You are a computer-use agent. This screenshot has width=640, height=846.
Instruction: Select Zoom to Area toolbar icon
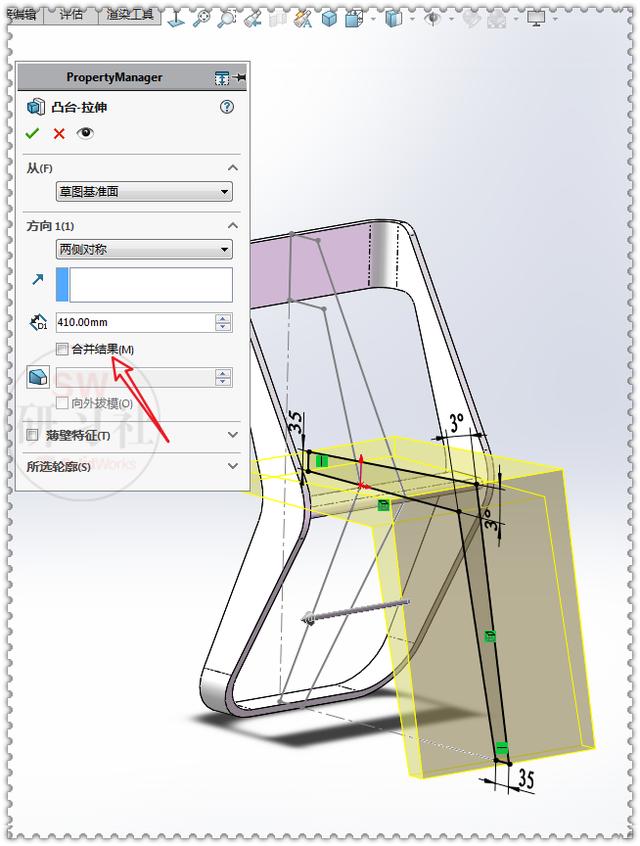click(227, 18)
